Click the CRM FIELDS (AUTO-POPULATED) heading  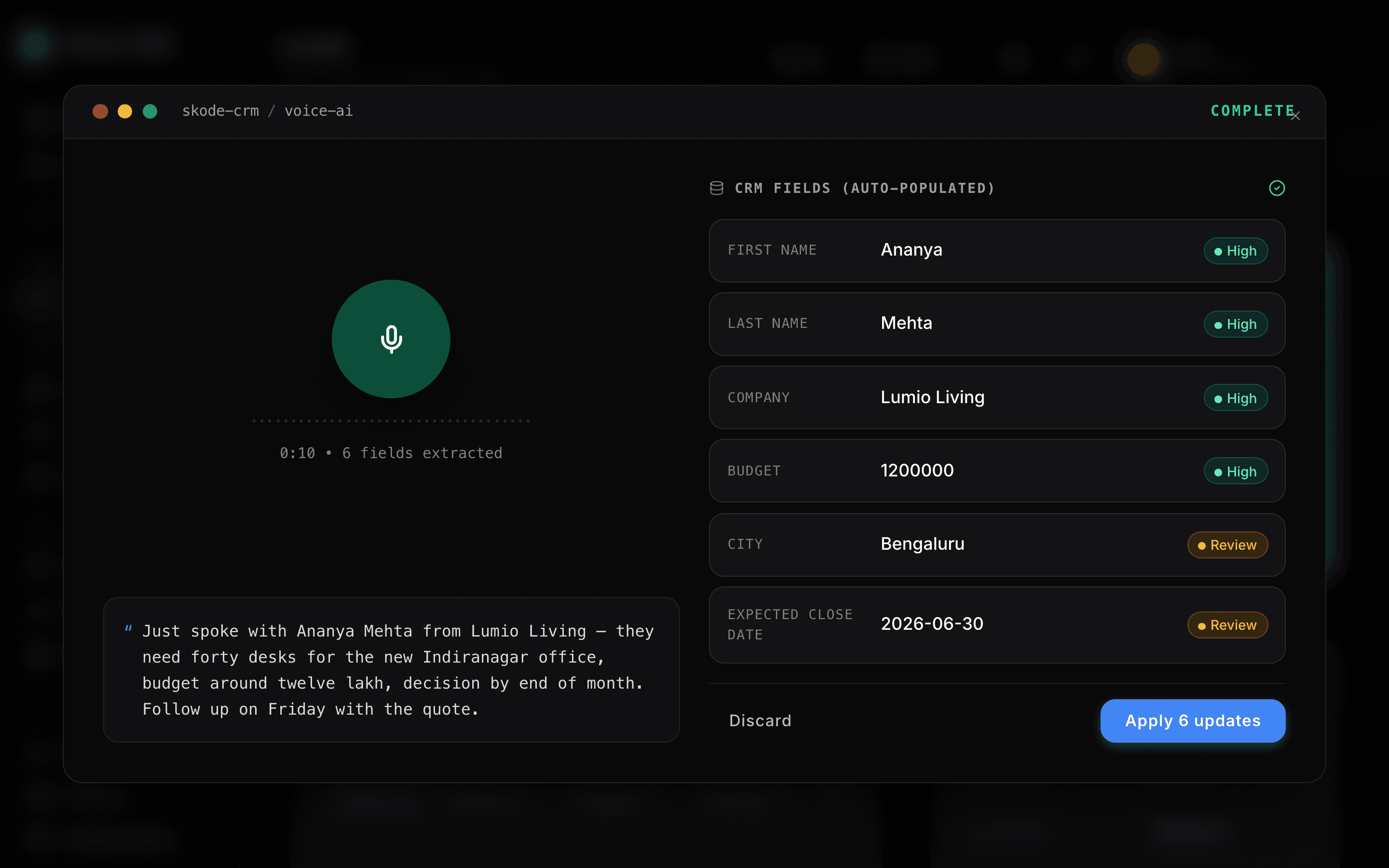coord(864,188)
